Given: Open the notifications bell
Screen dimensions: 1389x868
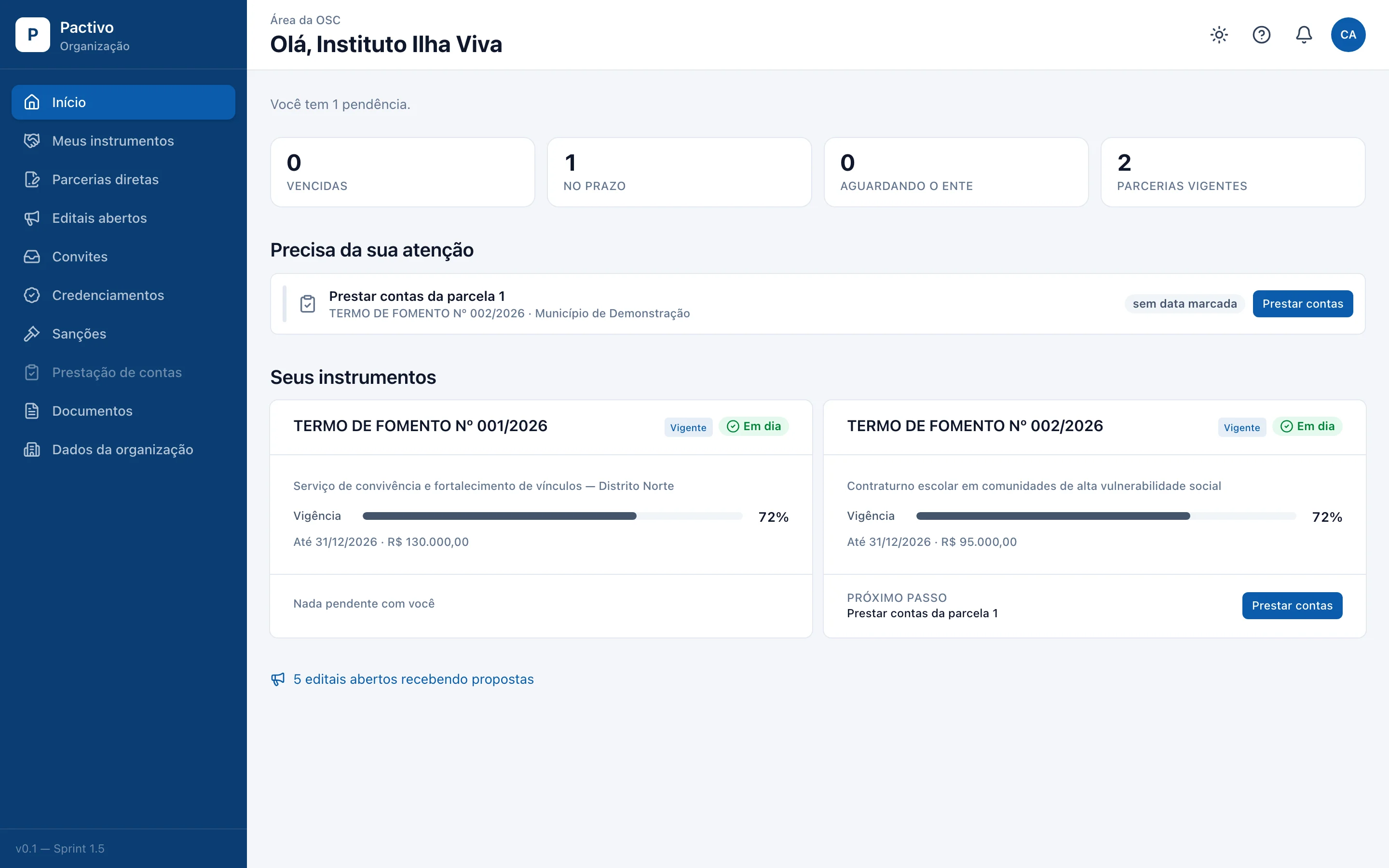Looking at the screenshot, I should [1304, 35].
